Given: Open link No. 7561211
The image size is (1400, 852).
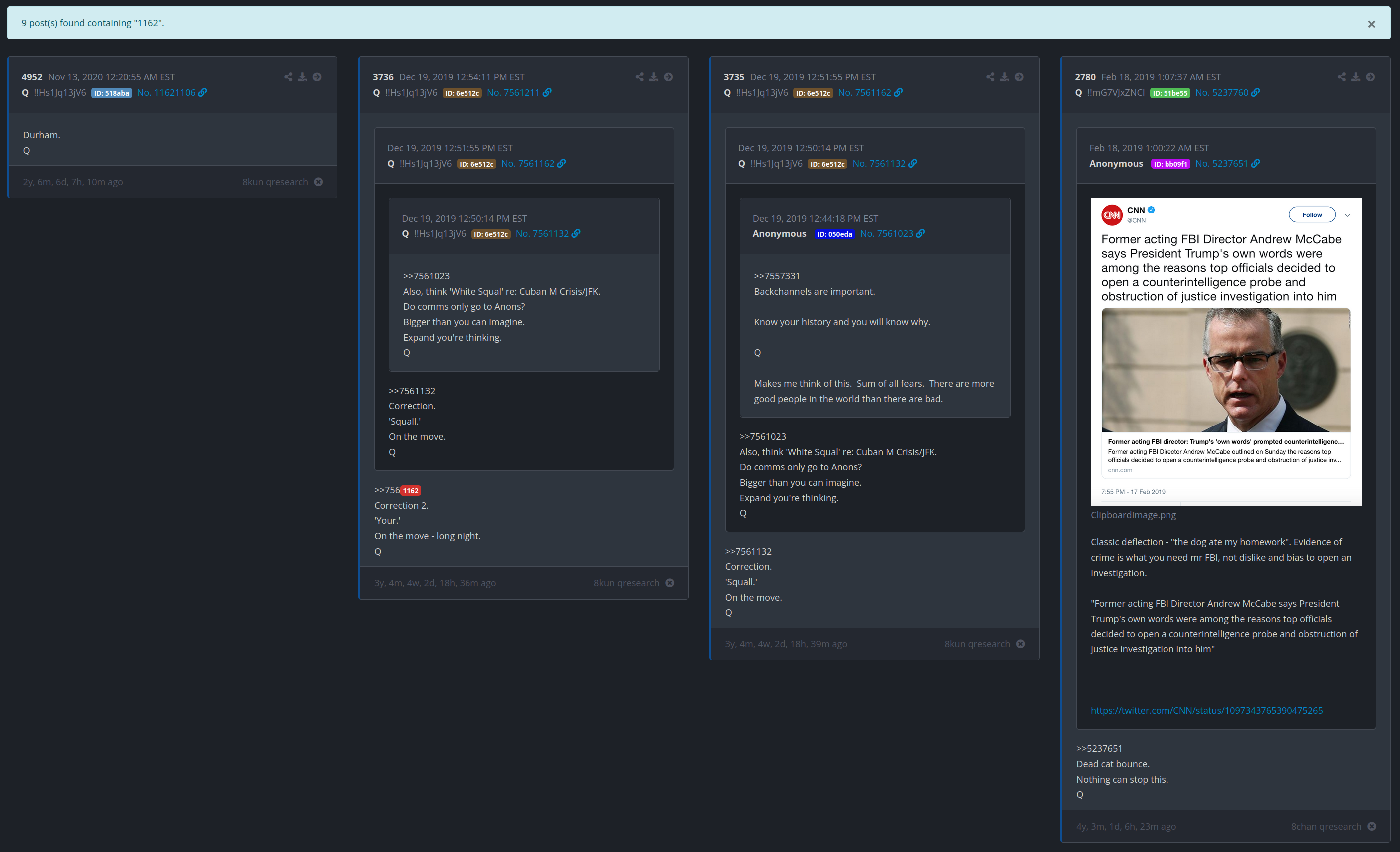Looking at the screenshot, I should [x=513, y=93].
